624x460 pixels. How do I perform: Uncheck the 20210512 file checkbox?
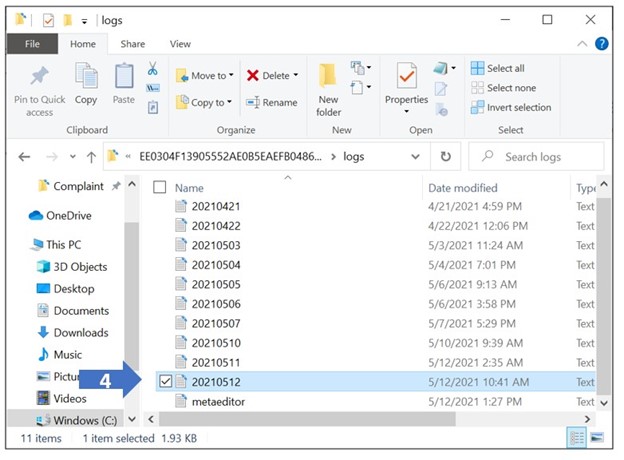166,382
